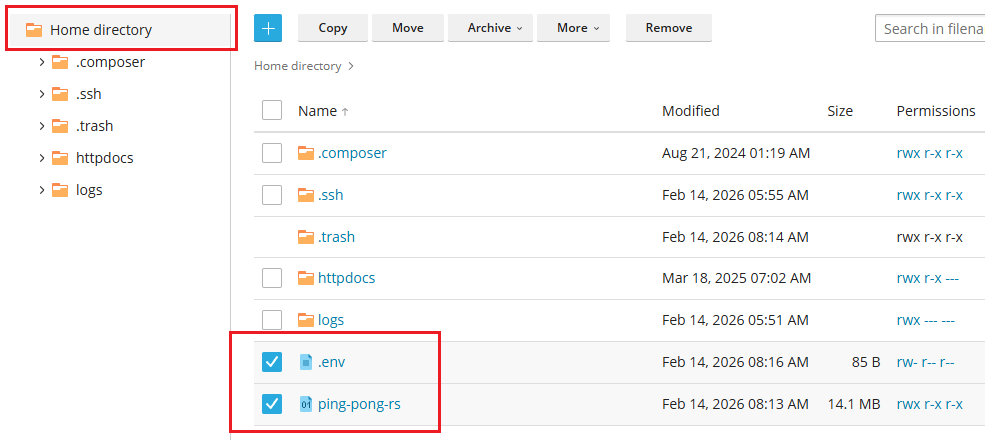Expand the .ssh folder in sidebar tree

(x=41, y=94)
